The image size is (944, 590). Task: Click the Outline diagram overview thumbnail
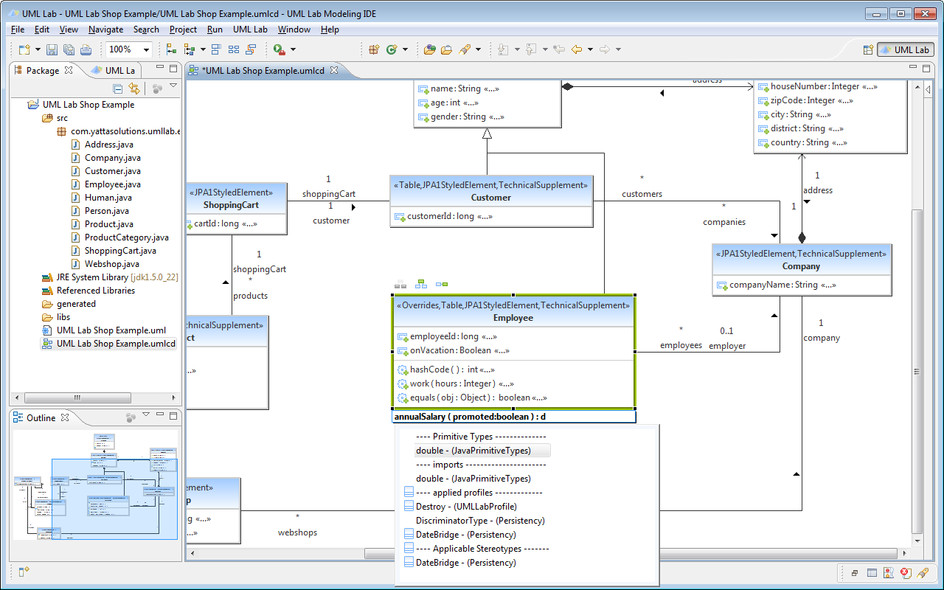(96, 485)
